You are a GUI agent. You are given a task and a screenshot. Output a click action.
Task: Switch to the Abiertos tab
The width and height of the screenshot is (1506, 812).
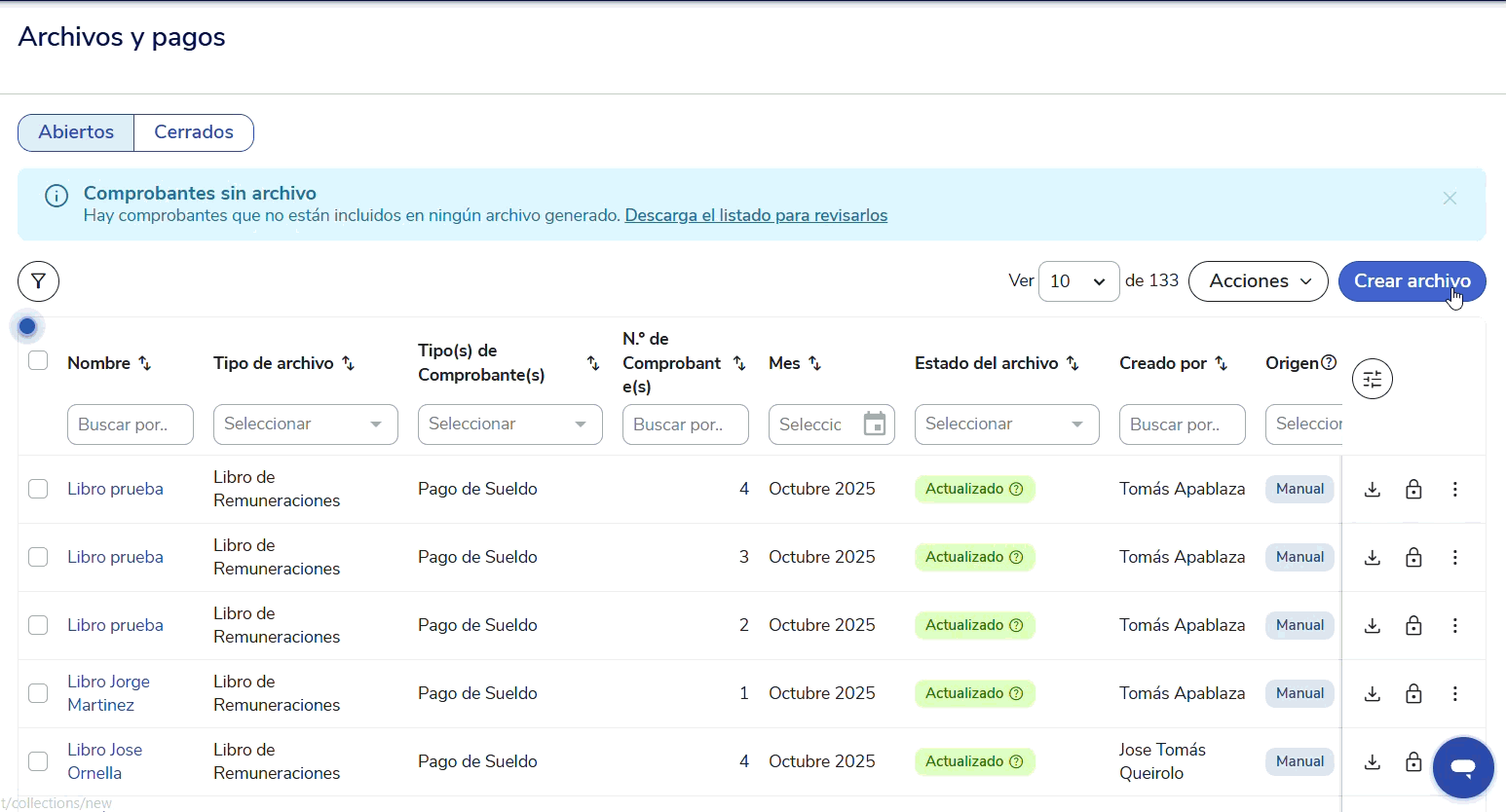pyautogui.click(x=76, y=132)
